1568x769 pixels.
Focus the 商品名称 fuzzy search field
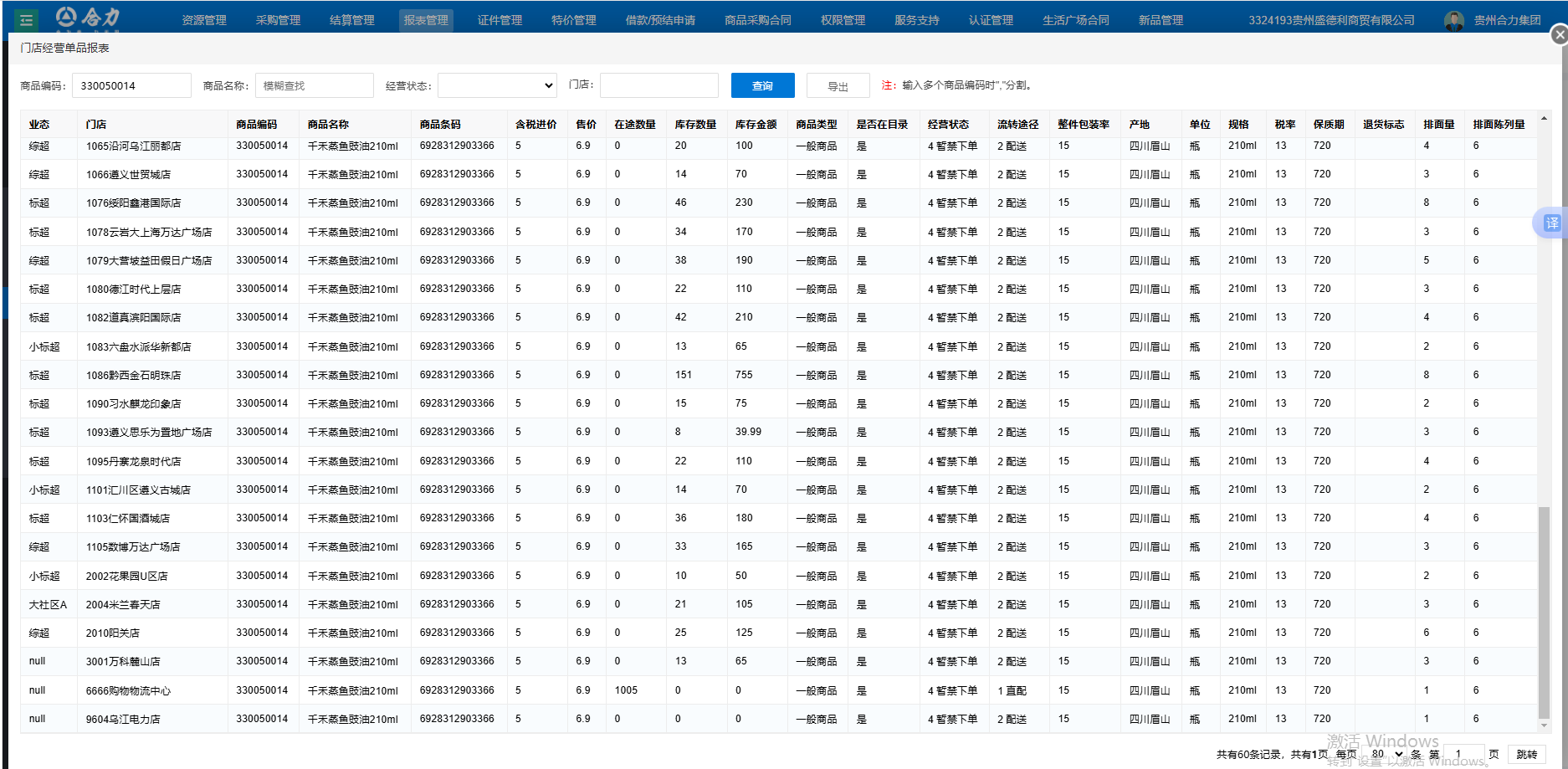pyautogui.click(x=314, y=85)
